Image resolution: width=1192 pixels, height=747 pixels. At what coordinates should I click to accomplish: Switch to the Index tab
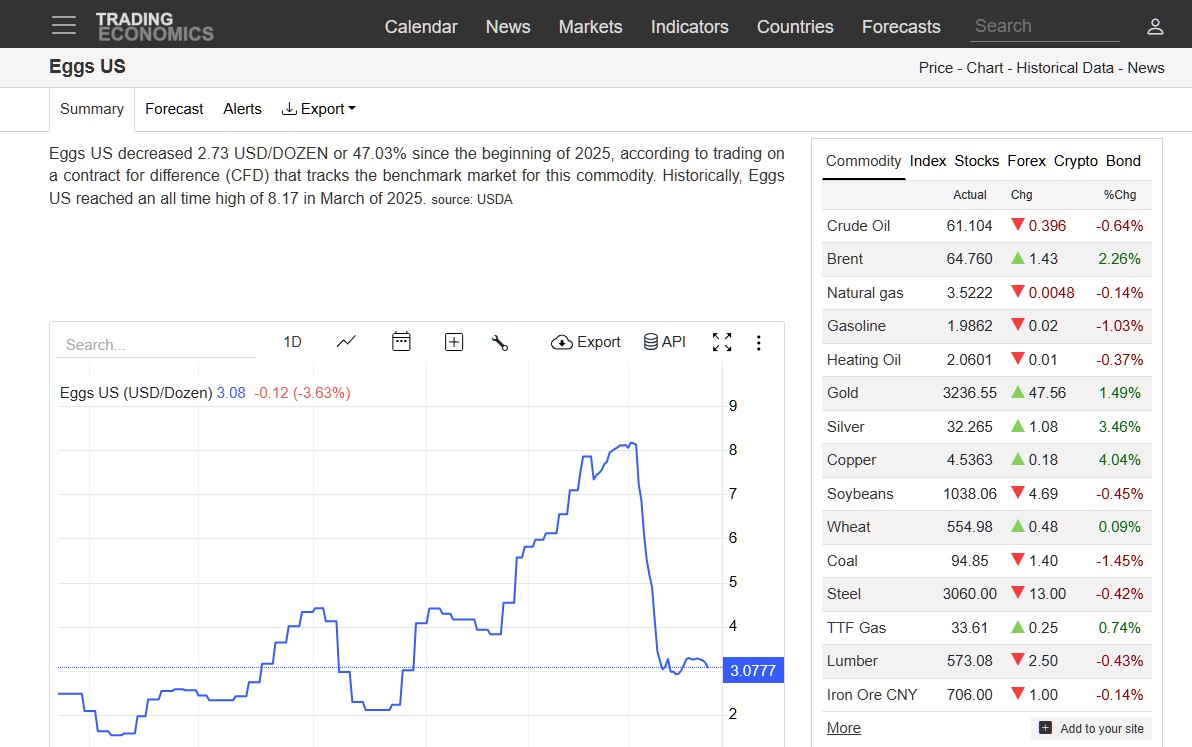(928, 161)
